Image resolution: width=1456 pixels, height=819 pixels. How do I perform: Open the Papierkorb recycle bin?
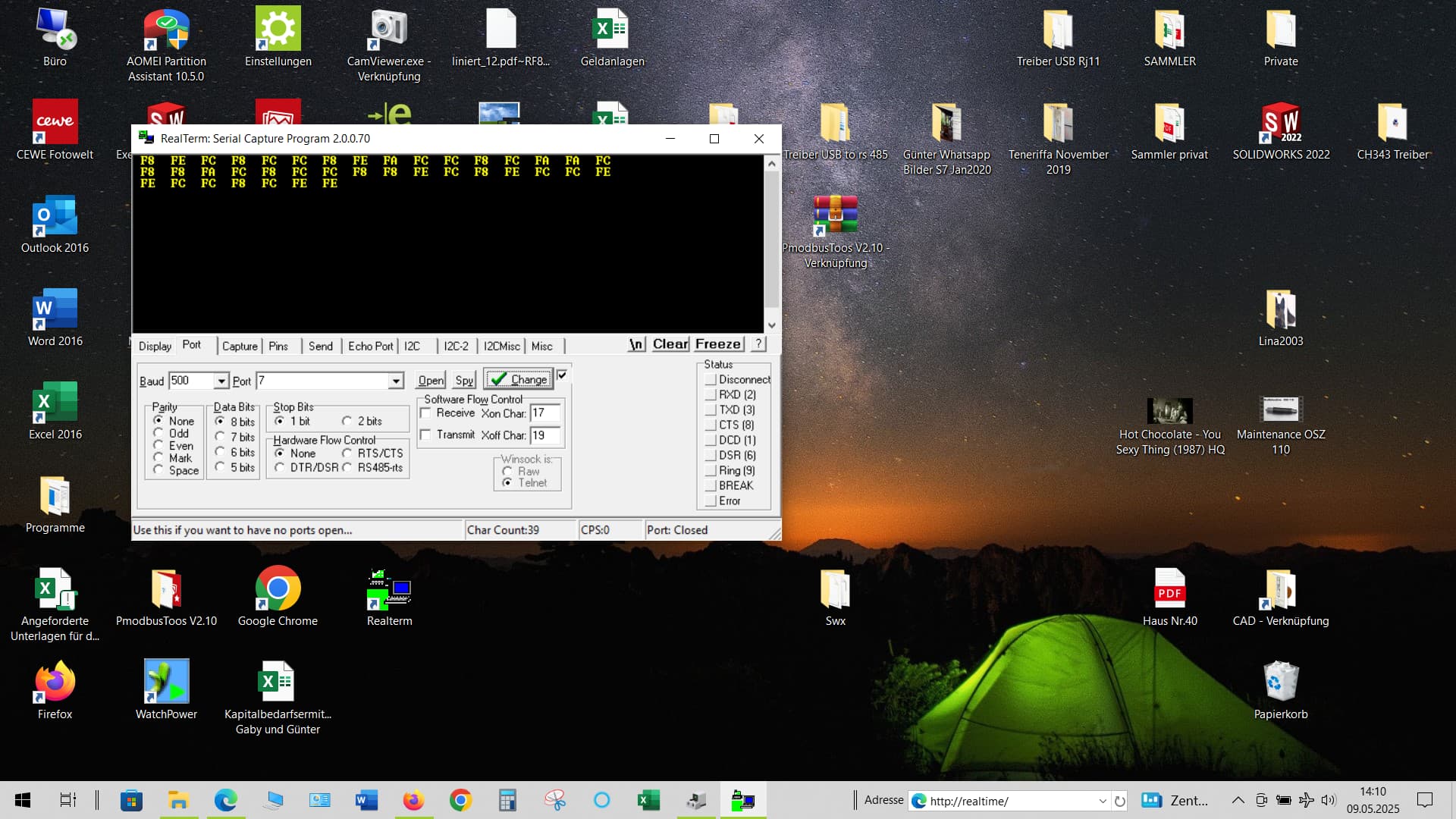point(1281,690)
